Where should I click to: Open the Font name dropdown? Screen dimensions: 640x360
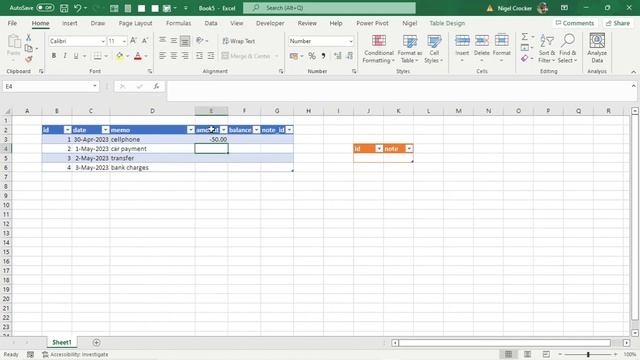tap(102, 41)
